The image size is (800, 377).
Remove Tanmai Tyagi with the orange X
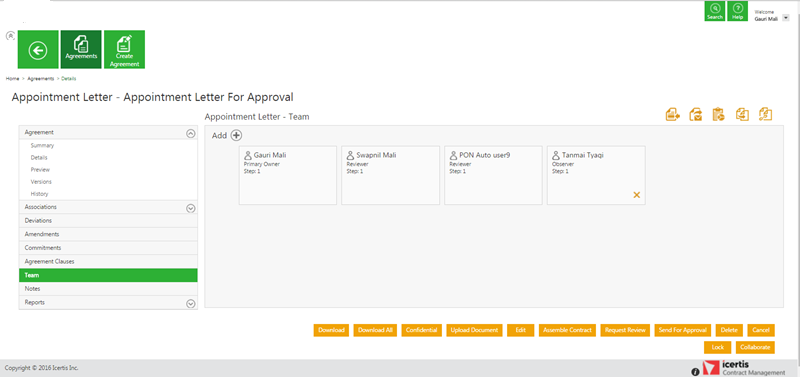point(637,195)
